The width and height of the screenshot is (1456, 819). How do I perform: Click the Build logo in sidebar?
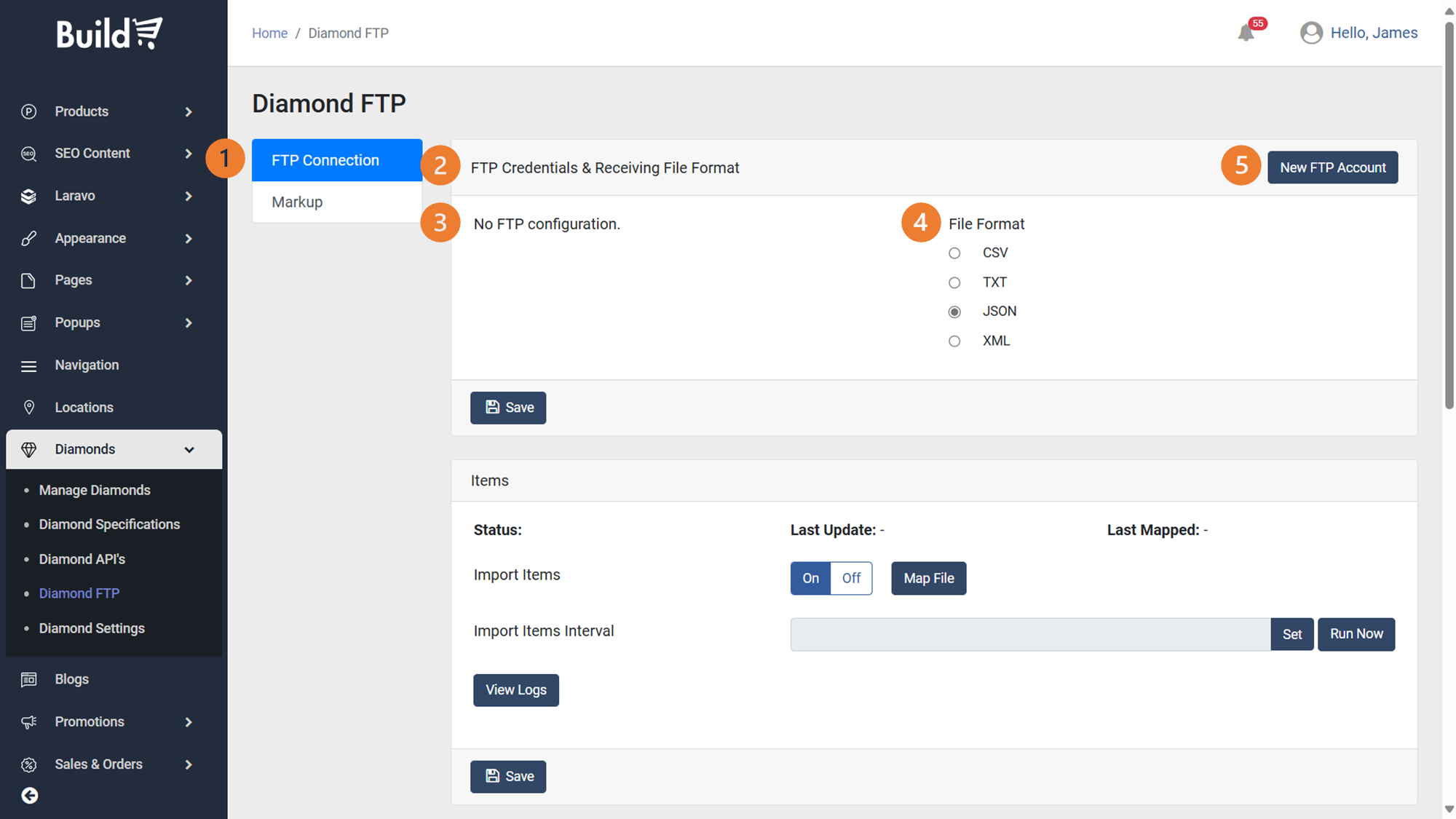pos(110,33)
